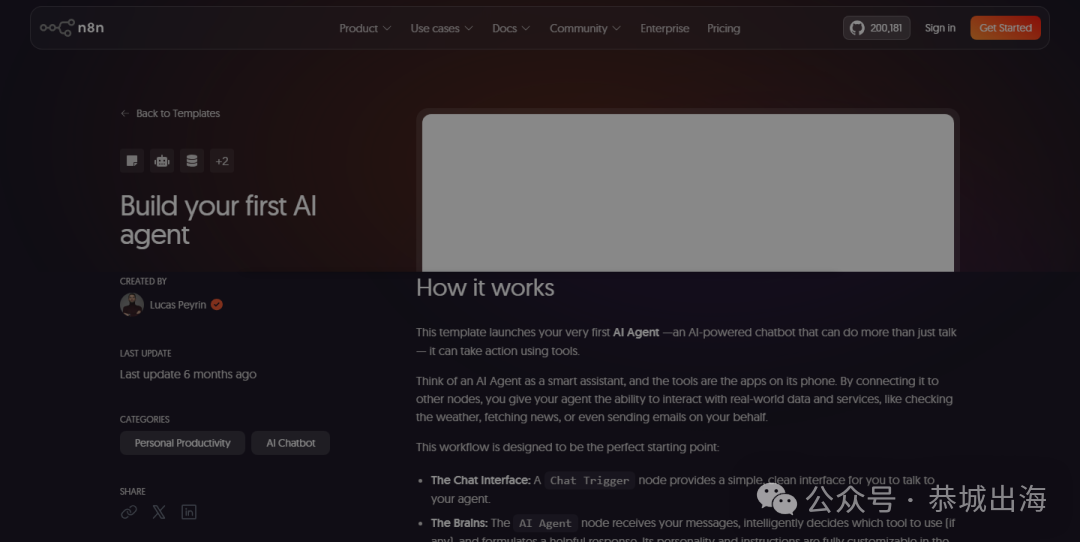Viewport: 1080px width, 542px height.
Task: Show the +2 additional node icons
Action: point(222,160)
